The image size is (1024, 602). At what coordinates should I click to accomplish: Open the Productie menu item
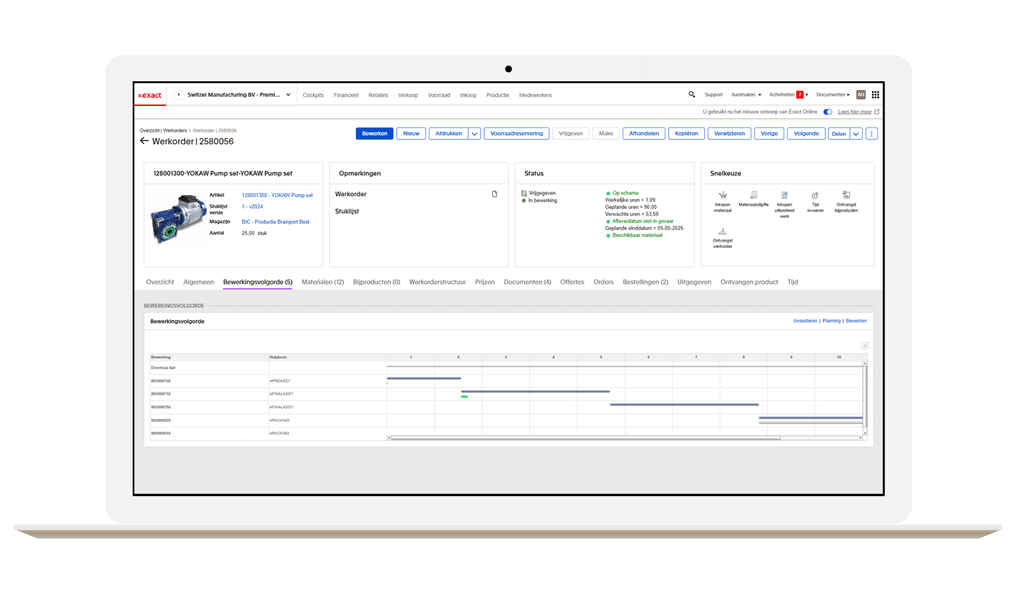coord(497,95)
